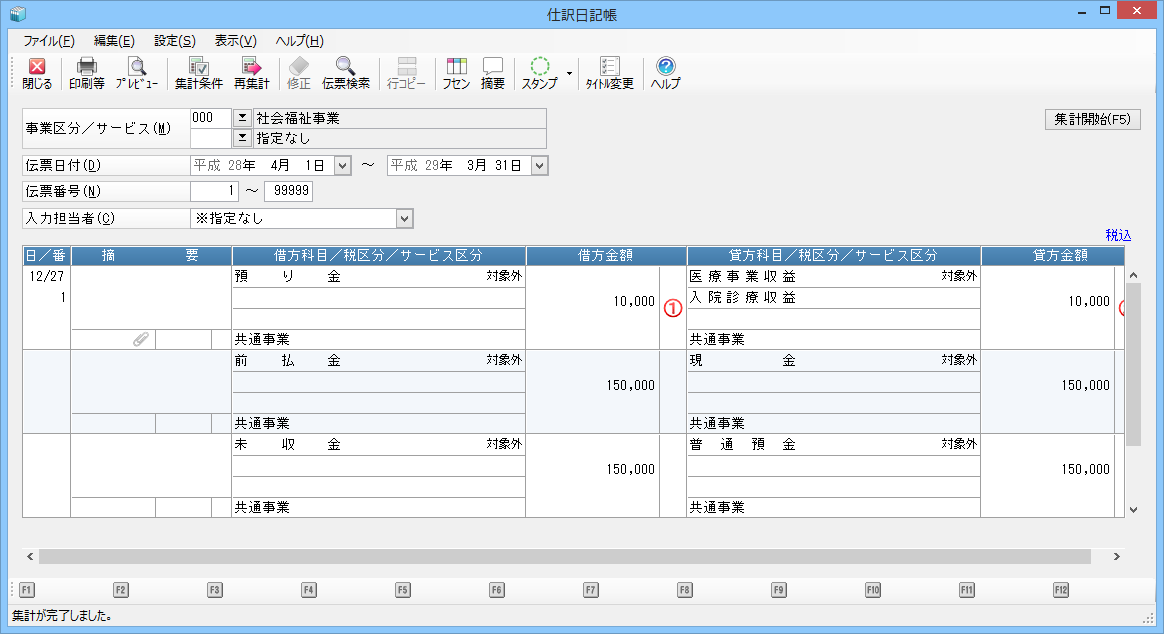Open the プレビュー print preview
Screen dimensions: 1164x634
tap(136, 74)
